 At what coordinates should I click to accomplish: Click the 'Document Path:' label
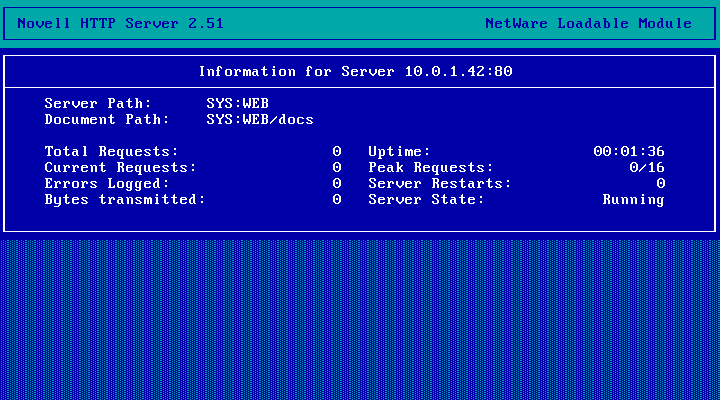click(107, 120)
